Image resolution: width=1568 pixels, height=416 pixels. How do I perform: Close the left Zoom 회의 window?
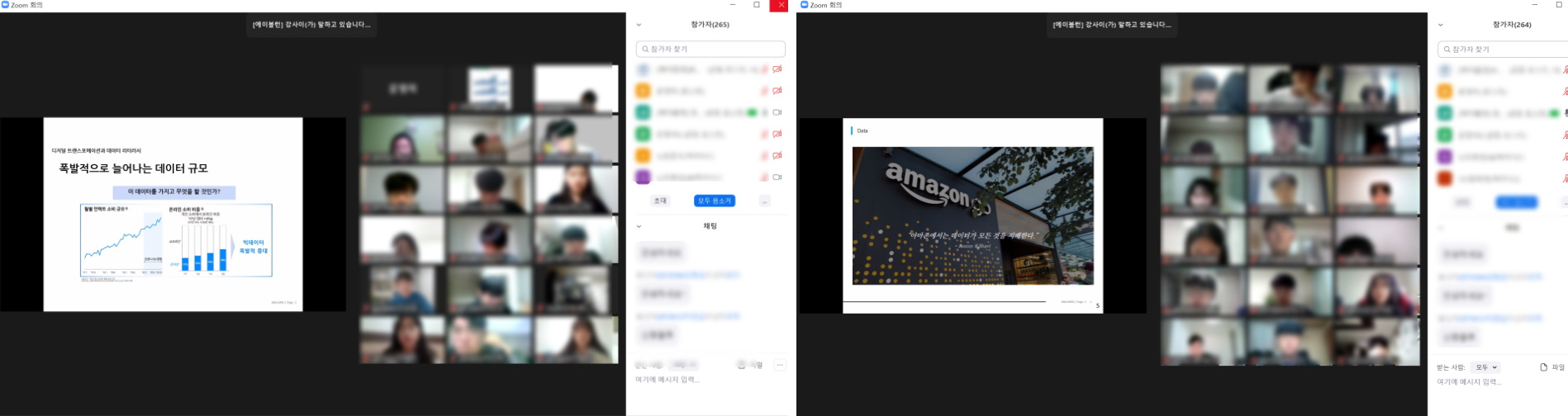pyautogui.click(x=781, y=5)
